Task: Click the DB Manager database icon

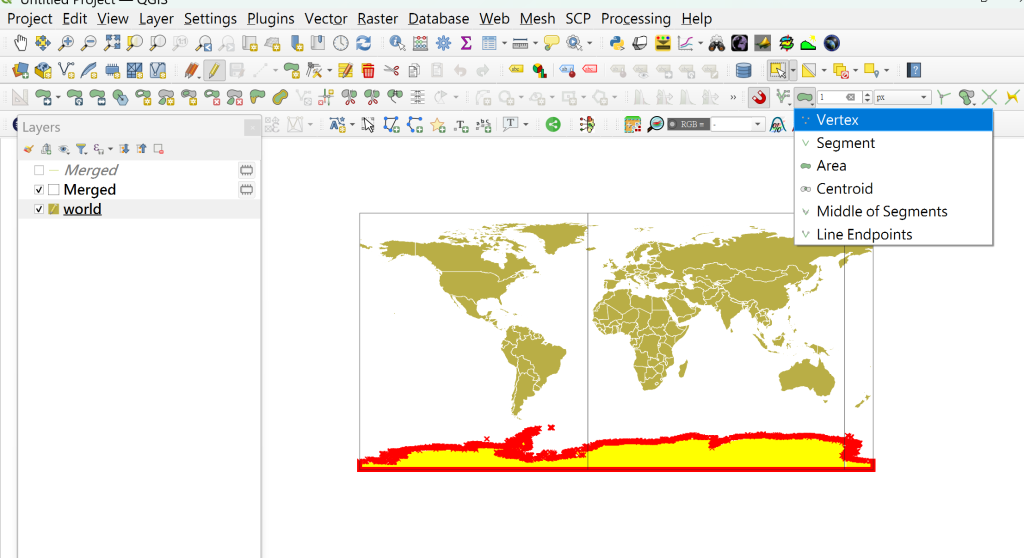Action: (743, 70)
